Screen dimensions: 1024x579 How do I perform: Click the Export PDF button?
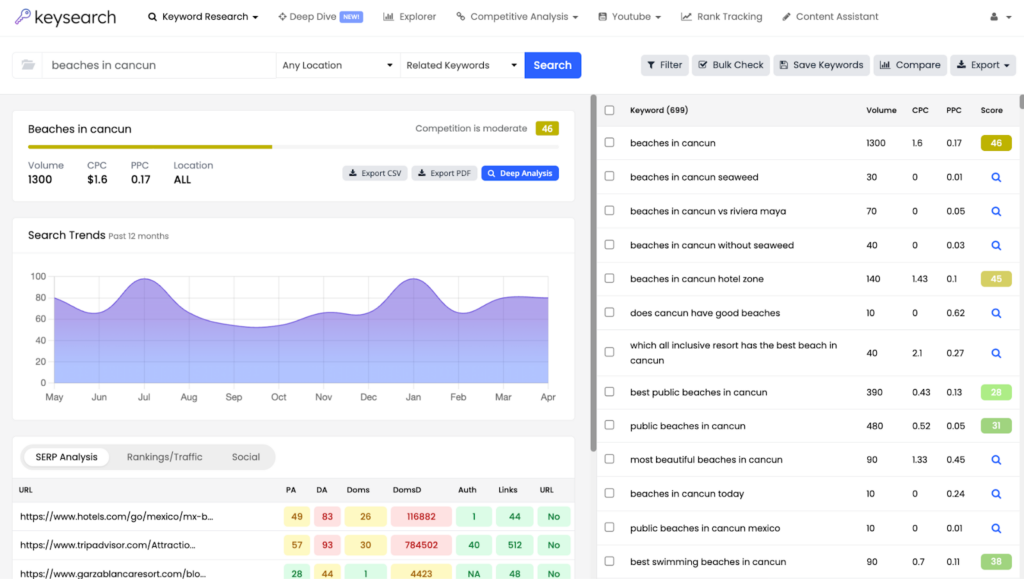tap(444, 173)
